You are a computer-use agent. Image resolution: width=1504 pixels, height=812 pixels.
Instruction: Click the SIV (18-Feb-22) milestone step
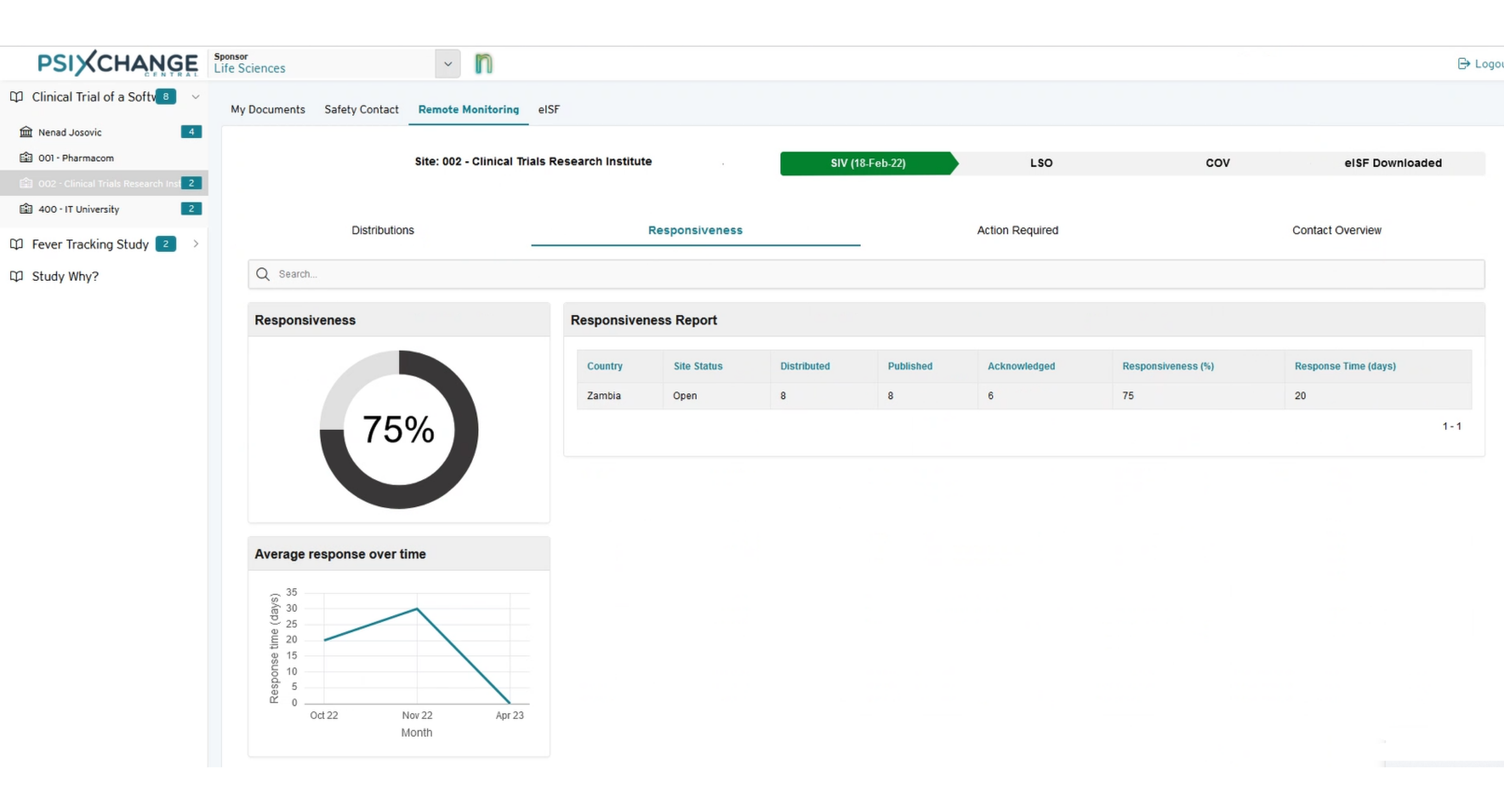[x=868, y=163]
